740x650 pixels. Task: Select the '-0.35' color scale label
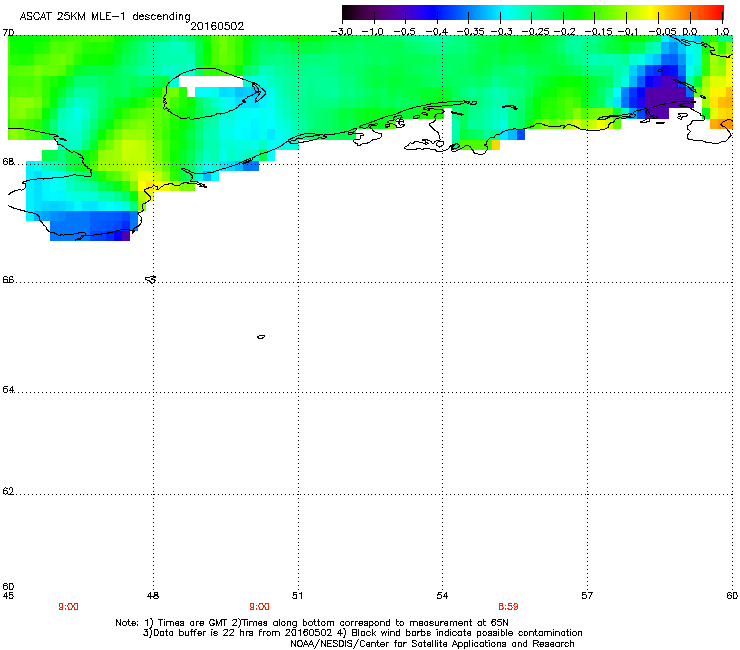point(470,32)
